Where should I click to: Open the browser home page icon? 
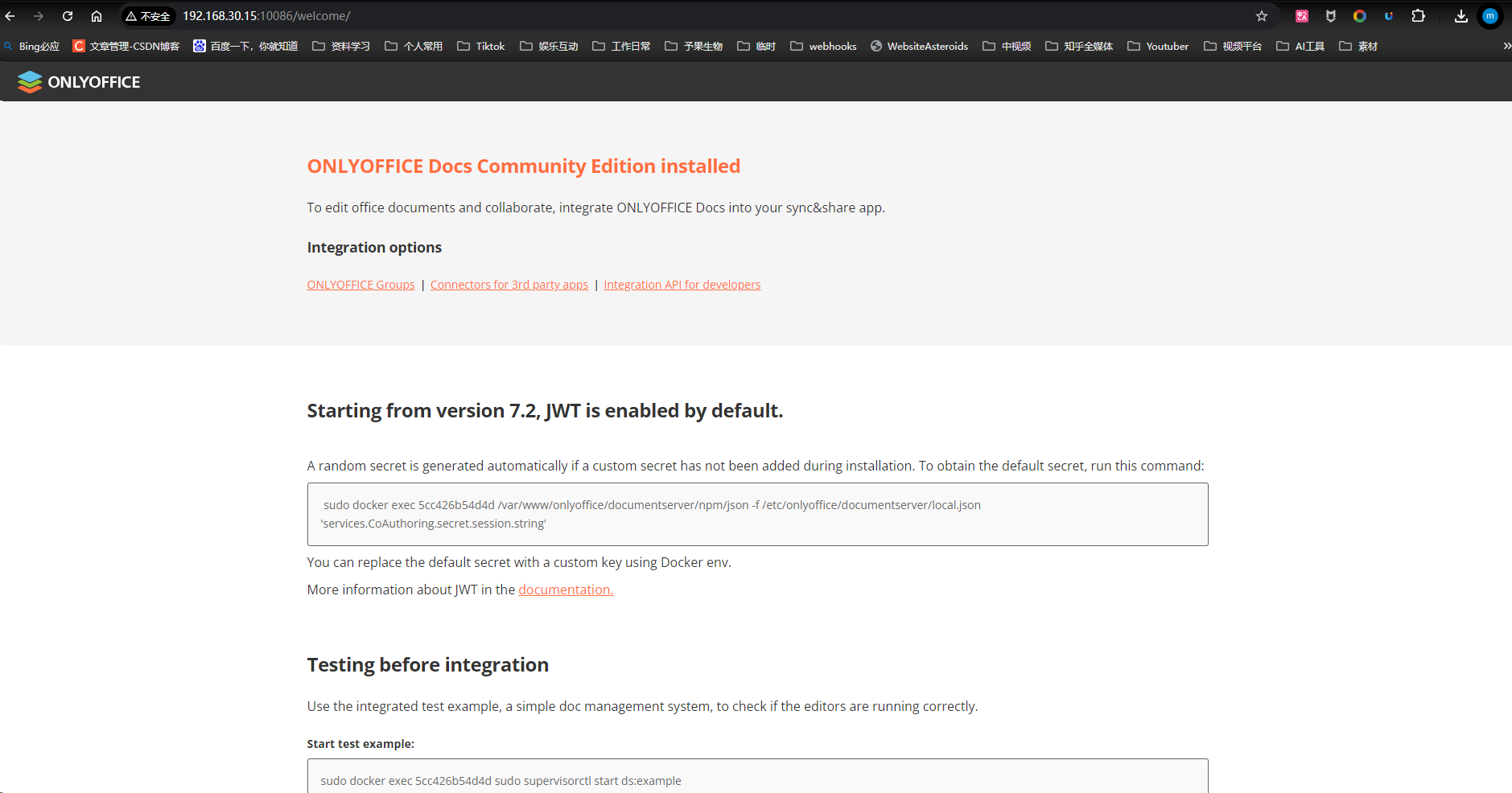[x=97, y=16]
